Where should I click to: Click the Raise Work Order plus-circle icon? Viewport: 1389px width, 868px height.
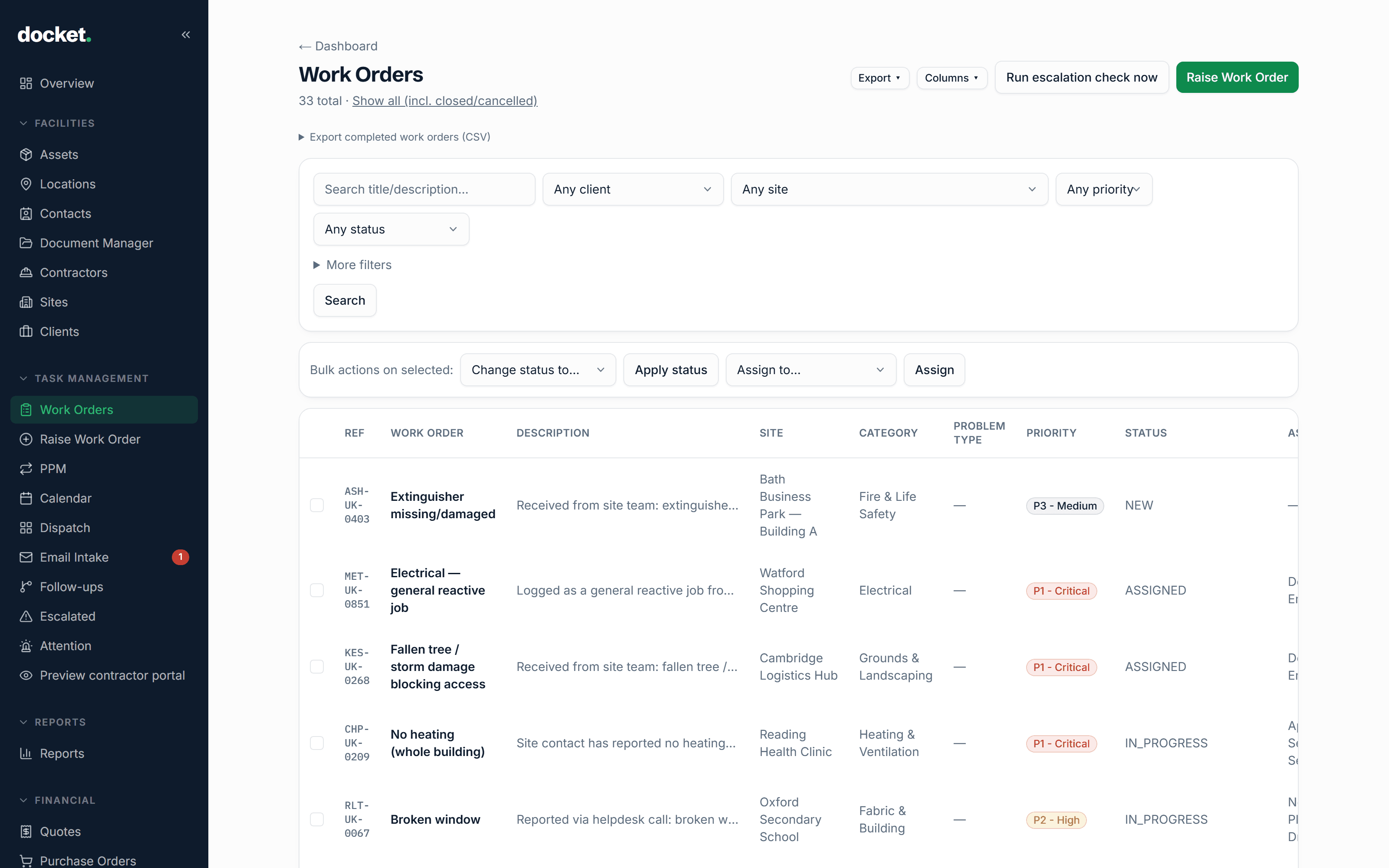click(x=26, y=439)
